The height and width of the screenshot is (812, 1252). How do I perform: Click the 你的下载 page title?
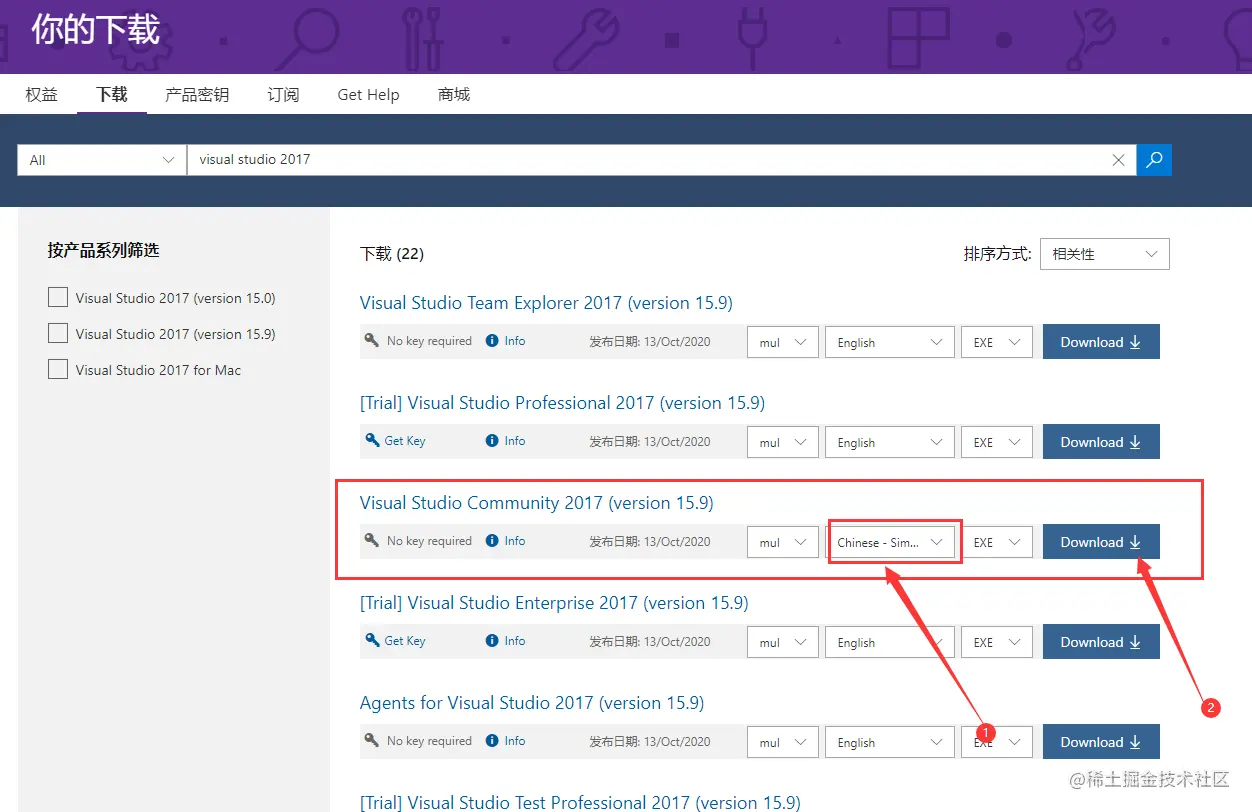(95, 29)
